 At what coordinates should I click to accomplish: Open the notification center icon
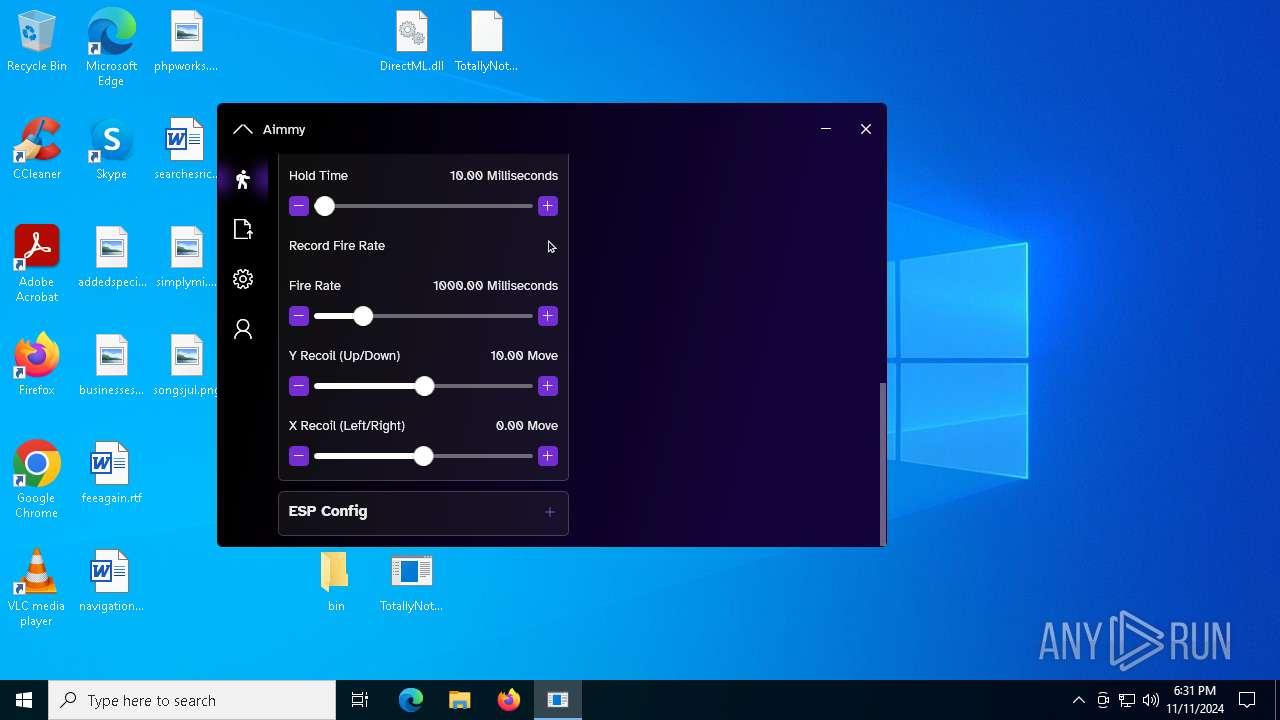(1247, 700)
